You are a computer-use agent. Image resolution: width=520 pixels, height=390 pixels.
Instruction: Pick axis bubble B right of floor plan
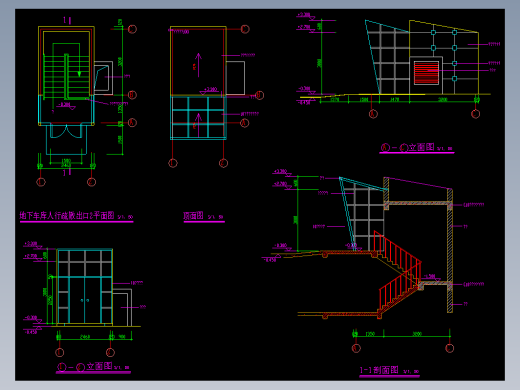(x=132, y=95)
